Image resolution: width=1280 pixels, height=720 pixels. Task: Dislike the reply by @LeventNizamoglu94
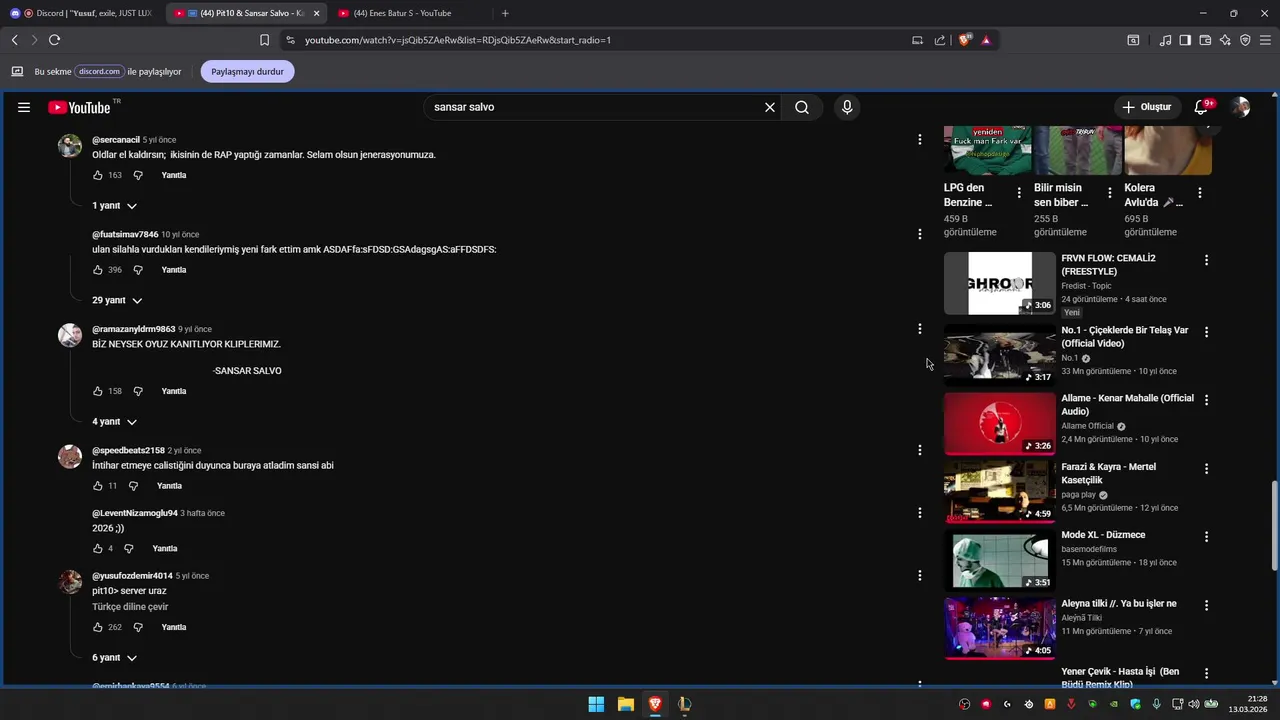pos(129,549)
